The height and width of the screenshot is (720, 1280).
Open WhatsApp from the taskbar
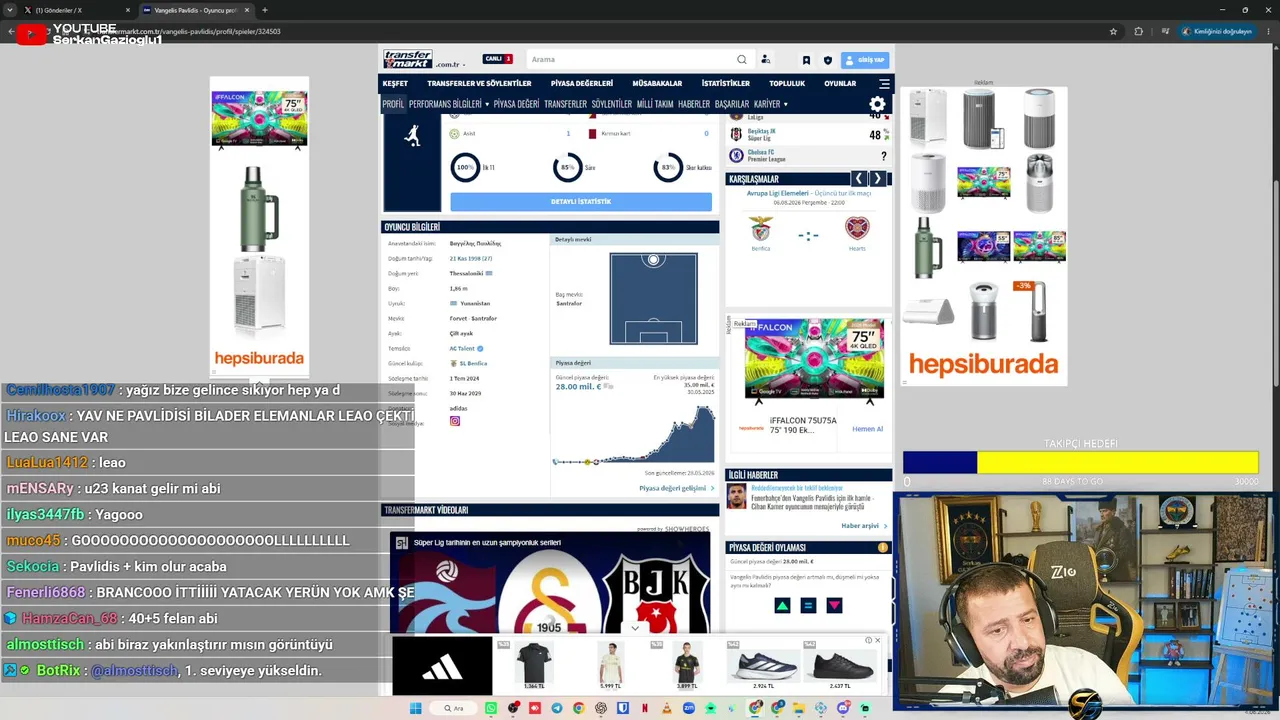[x=491, y=708]
